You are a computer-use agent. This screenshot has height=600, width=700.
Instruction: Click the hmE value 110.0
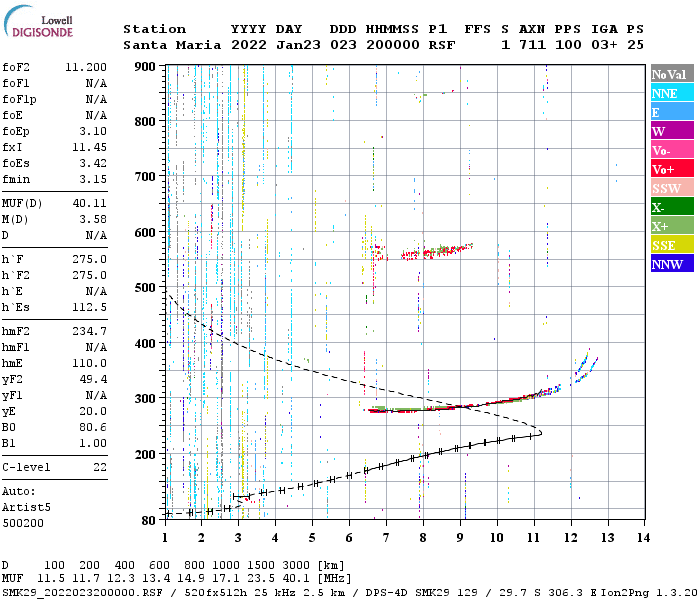click(x=89, y=363)
